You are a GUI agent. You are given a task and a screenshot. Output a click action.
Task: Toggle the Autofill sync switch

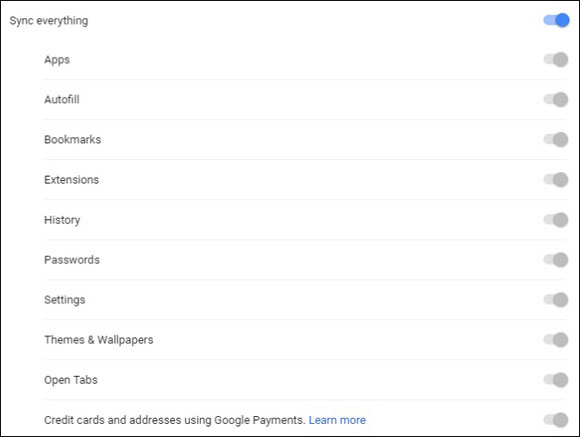pos(556,100)
